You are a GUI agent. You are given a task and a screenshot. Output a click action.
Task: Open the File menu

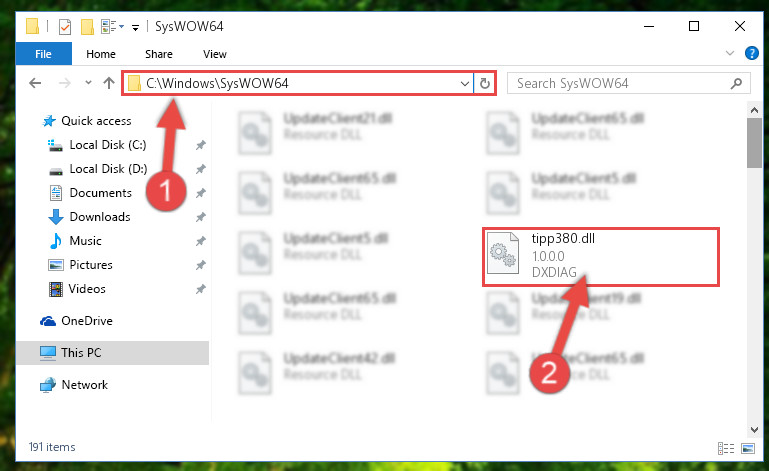point(44,54)
